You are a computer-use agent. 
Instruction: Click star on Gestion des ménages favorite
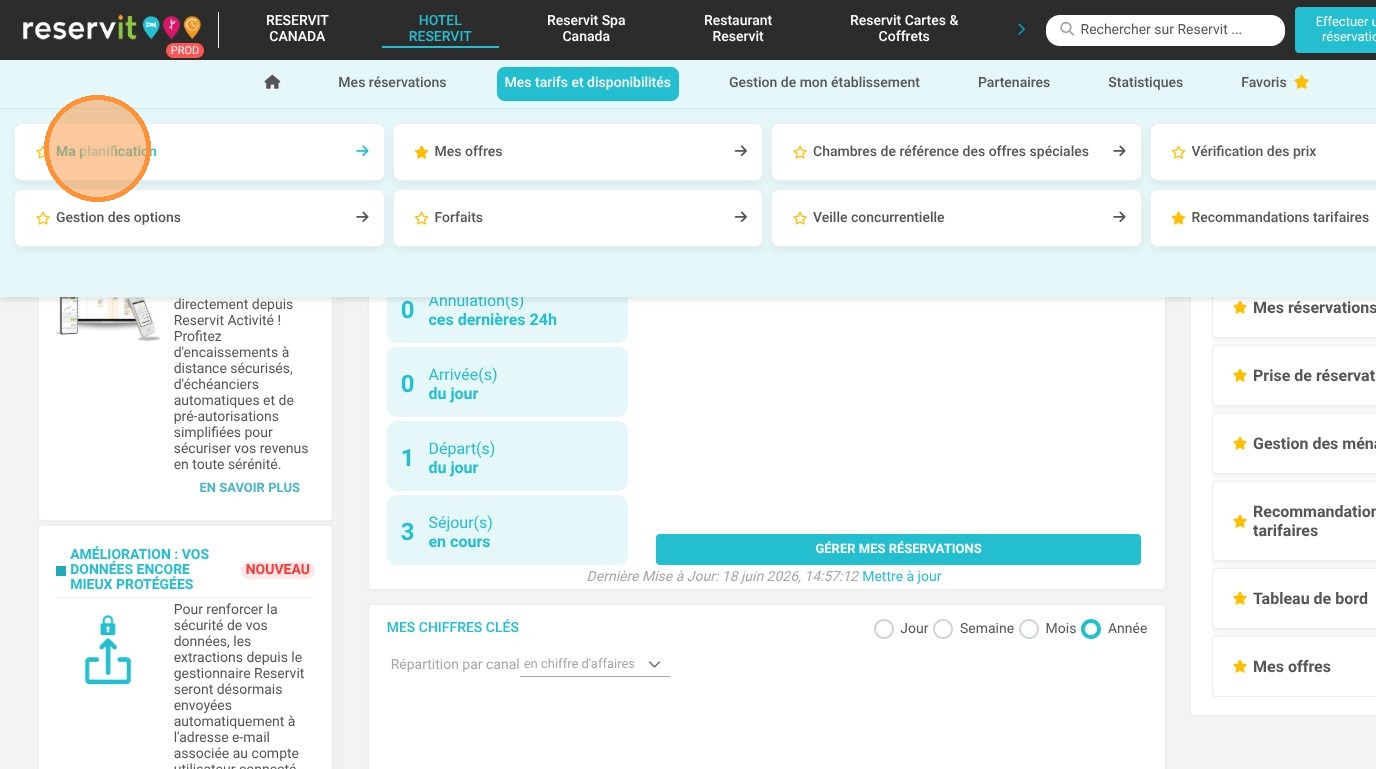(1240, 444)
